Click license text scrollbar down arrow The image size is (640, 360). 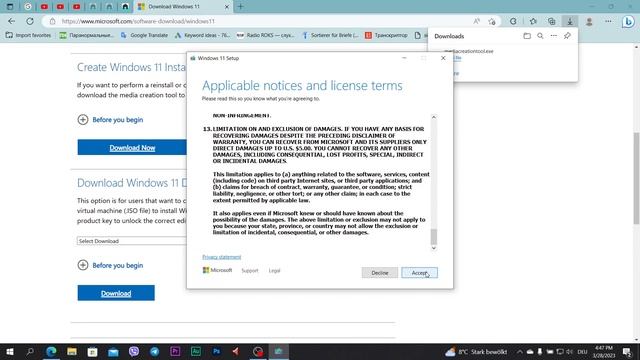[433, 248]
